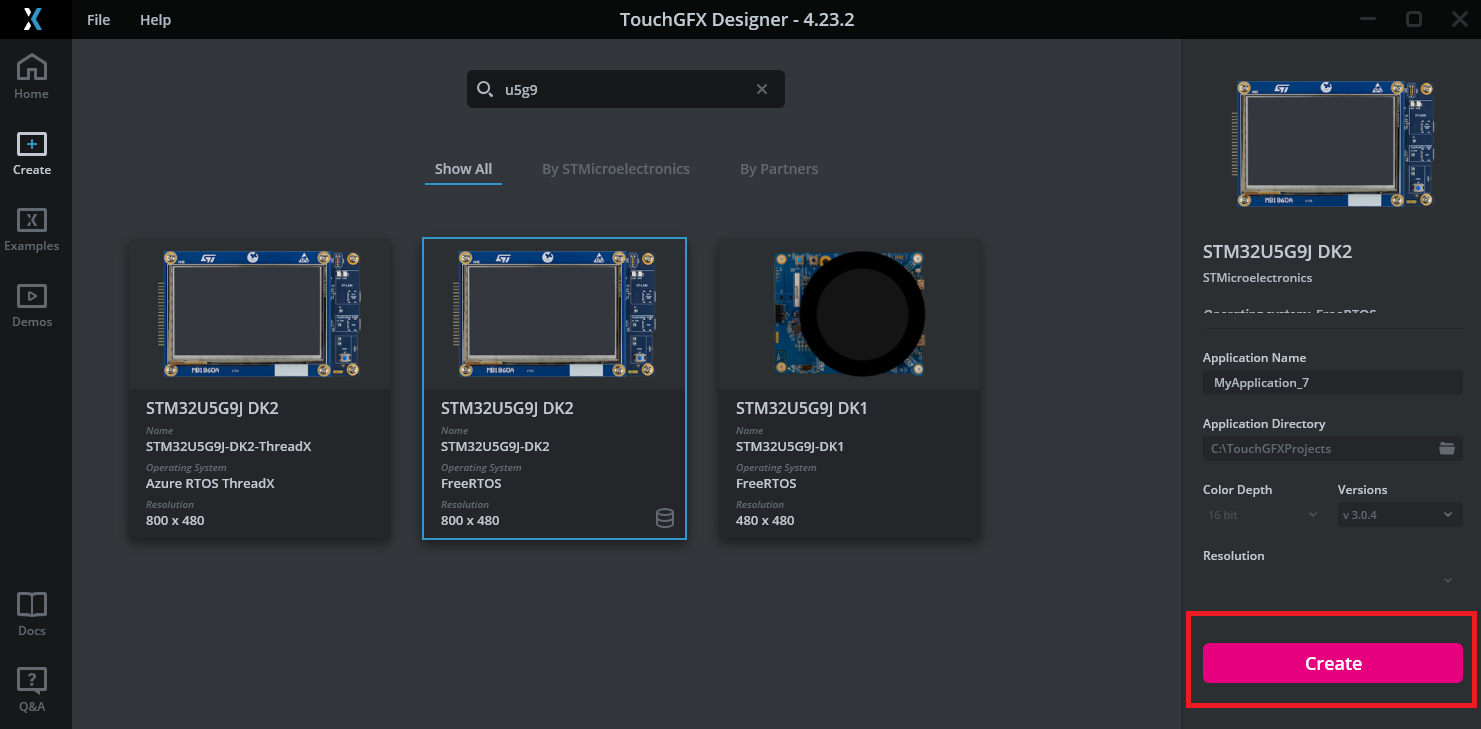Select the Create icon in the sidebar
This screenshot has height=729, width=1481.
click(31, 150)
